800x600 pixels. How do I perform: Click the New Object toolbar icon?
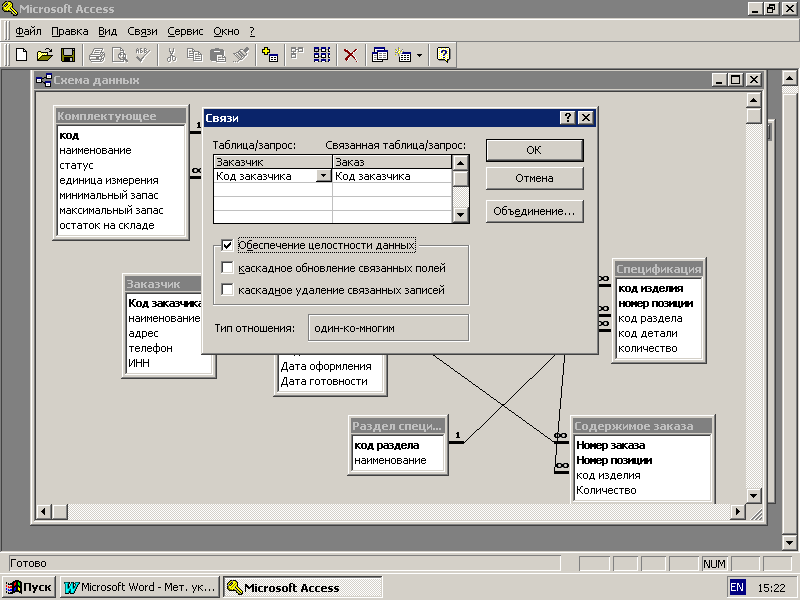click(404, 55)
